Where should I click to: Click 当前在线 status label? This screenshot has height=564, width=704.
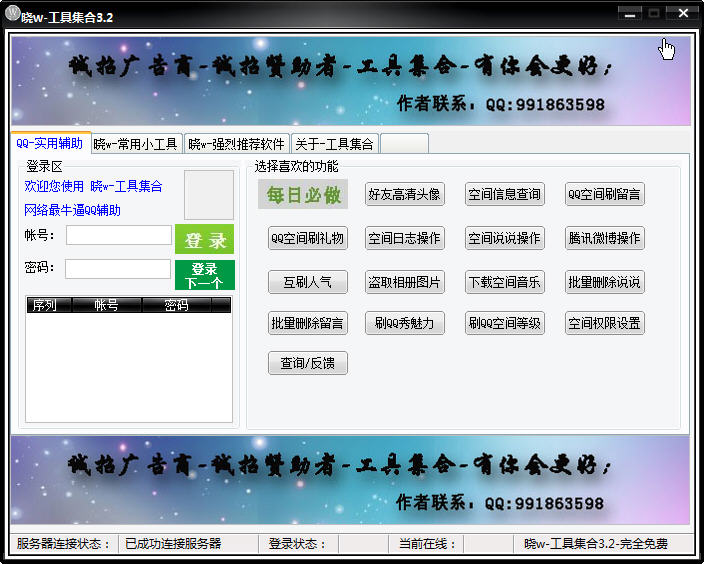coord(427,544)
